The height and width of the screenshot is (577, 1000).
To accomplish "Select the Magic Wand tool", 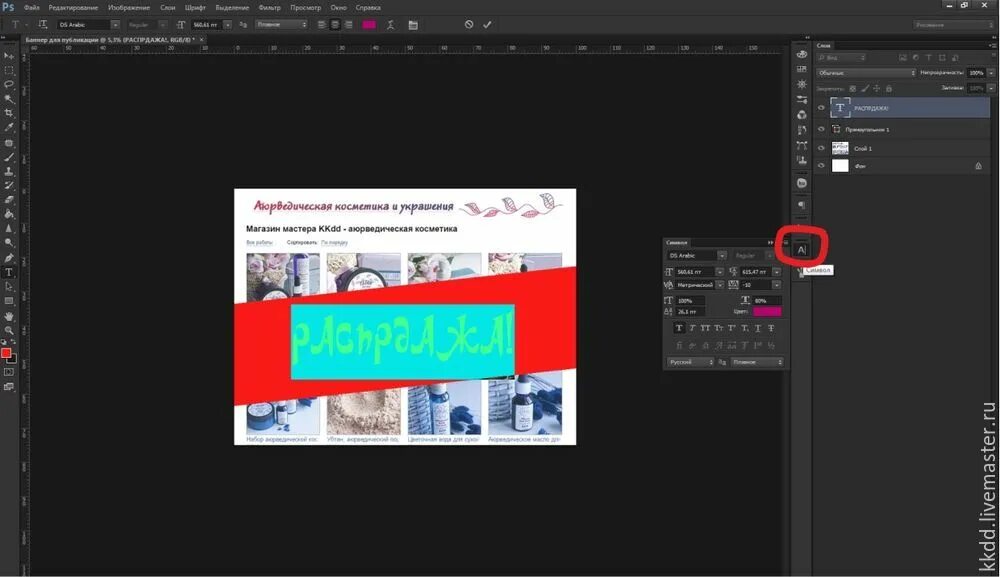I will tap(9, 99).
